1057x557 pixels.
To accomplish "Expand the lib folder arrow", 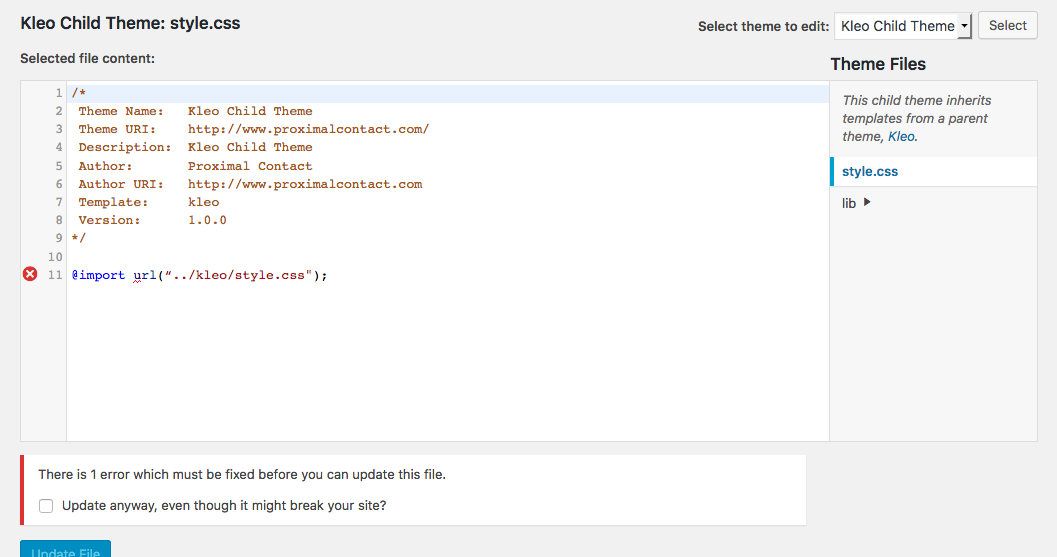I will point(867,202).
